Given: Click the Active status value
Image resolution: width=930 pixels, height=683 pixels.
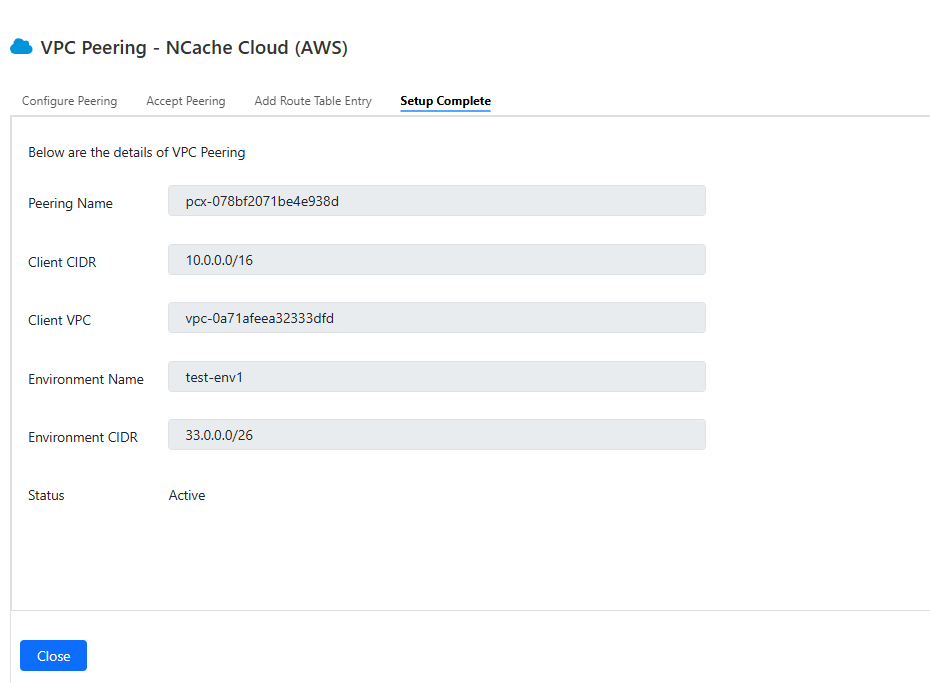Looking at the screenshot, I should pos(187,495).
